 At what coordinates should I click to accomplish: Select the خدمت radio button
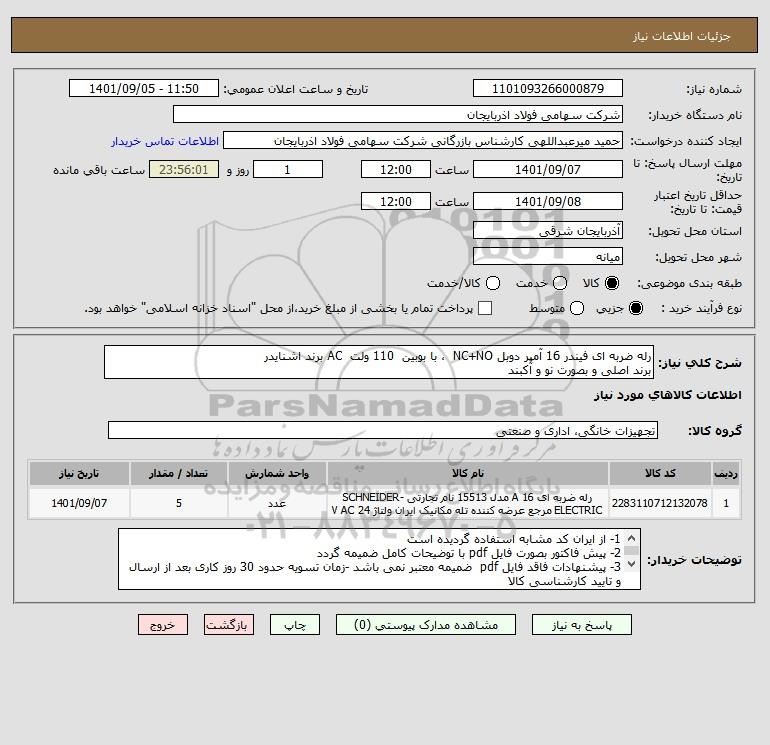click(x=560, y=283)
